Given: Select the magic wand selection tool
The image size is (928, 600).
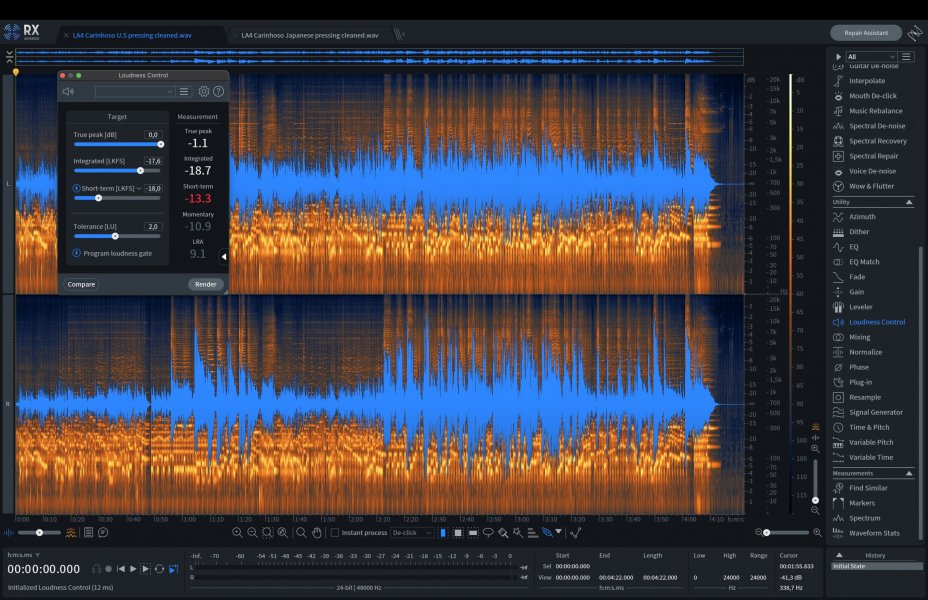Looking at the screenshot, I should pos(518,533).
